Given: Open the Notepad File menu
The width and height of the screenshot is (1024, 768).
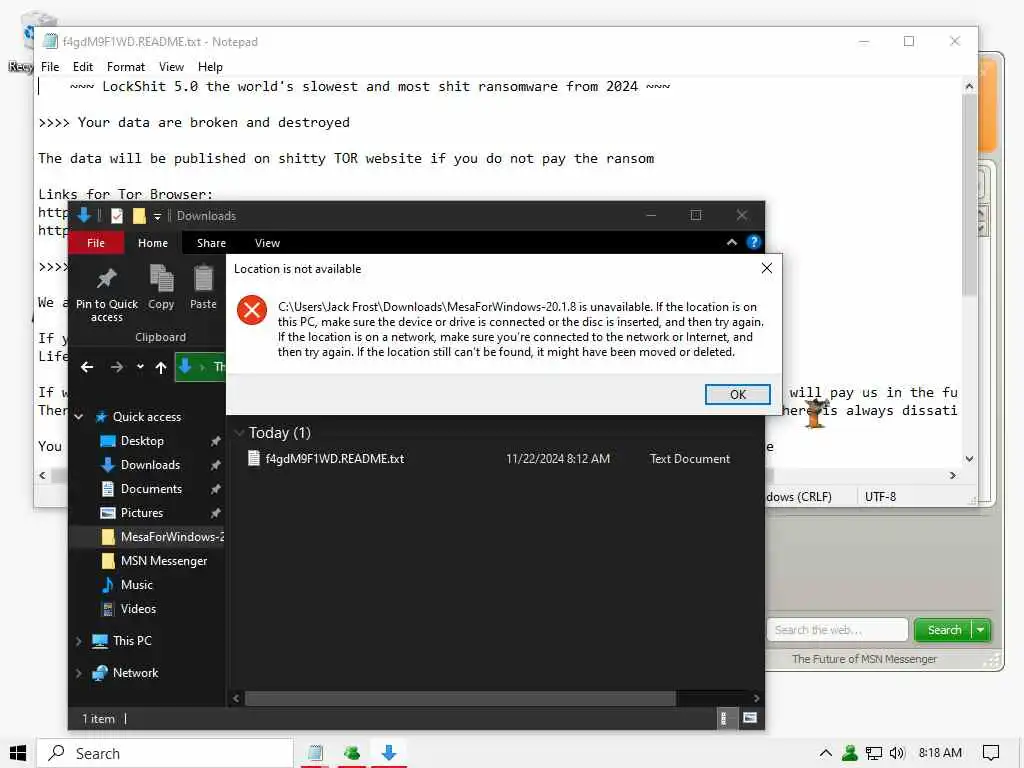Looking at the screenshot, I should (x=50, y=67).
